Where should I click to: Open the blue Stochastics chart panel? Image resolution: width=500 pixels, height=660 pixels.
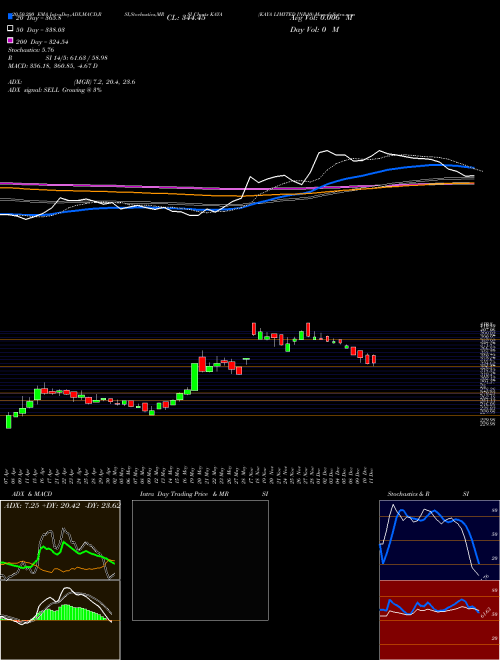tap(439, 540)
